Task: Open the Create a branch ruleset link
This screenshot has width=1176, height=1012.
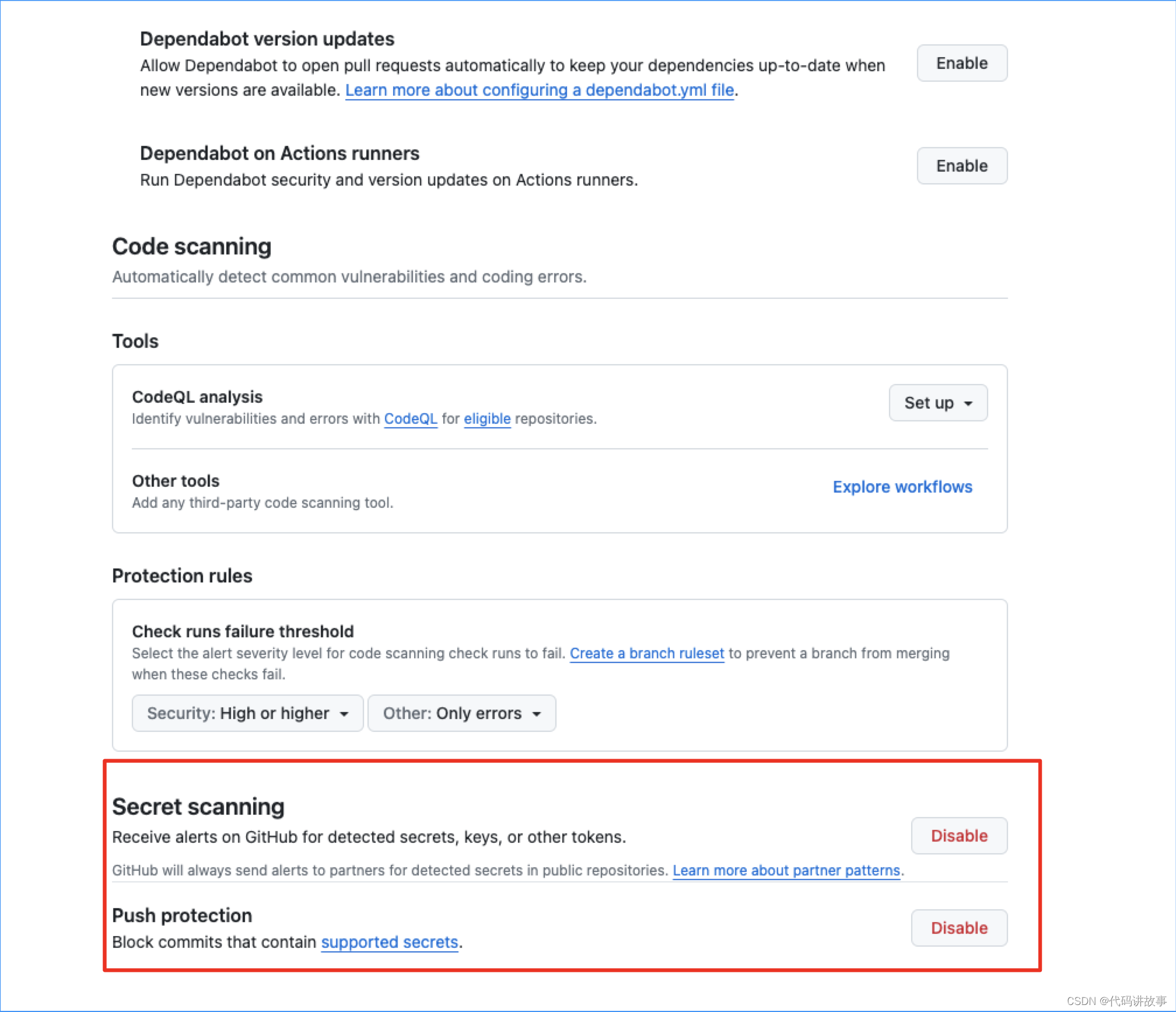Action: (x=646, y=653)
